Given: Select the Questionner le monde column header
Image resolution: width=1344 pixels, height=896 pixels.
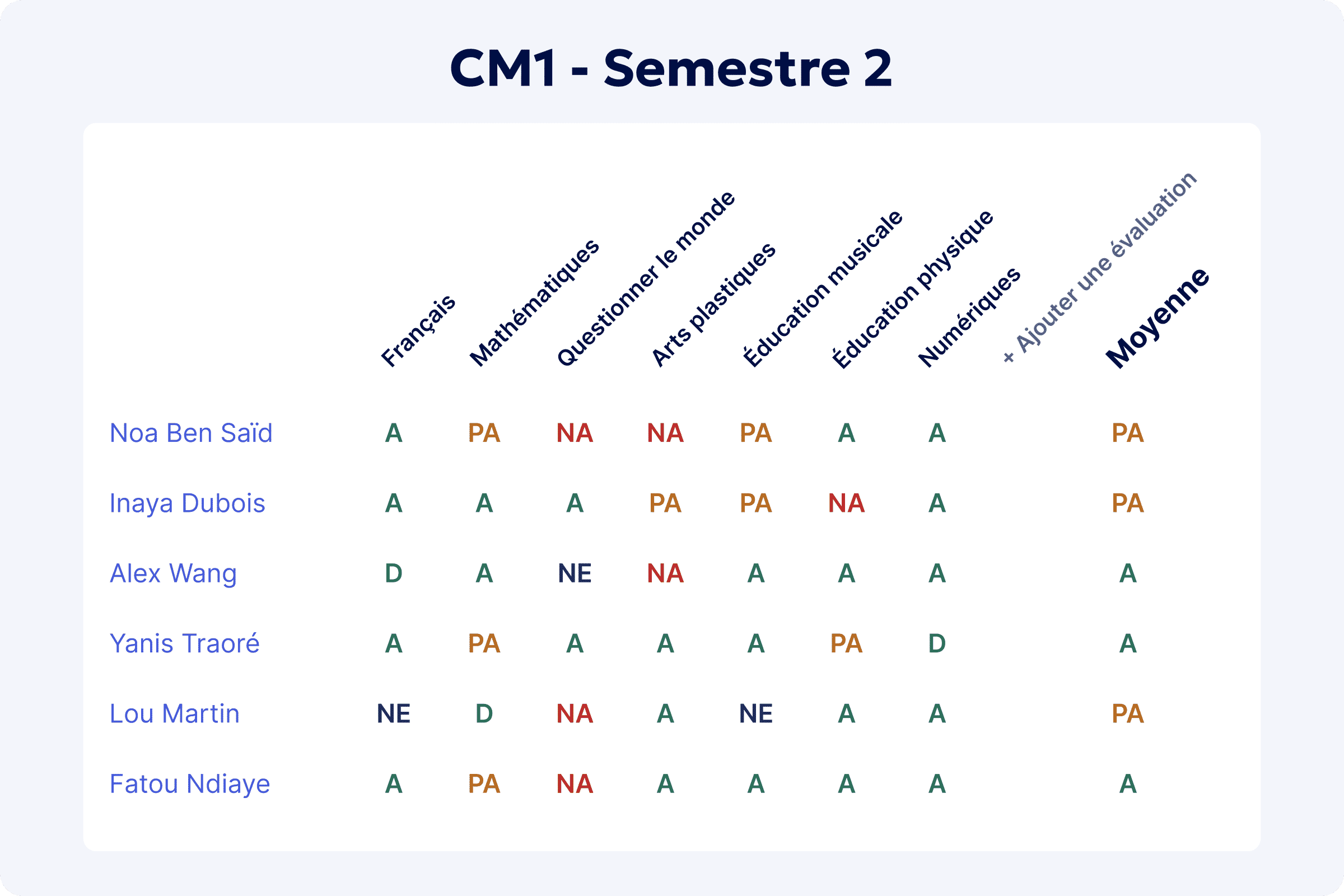Looking at the screenshot, I should pos(646,278).
